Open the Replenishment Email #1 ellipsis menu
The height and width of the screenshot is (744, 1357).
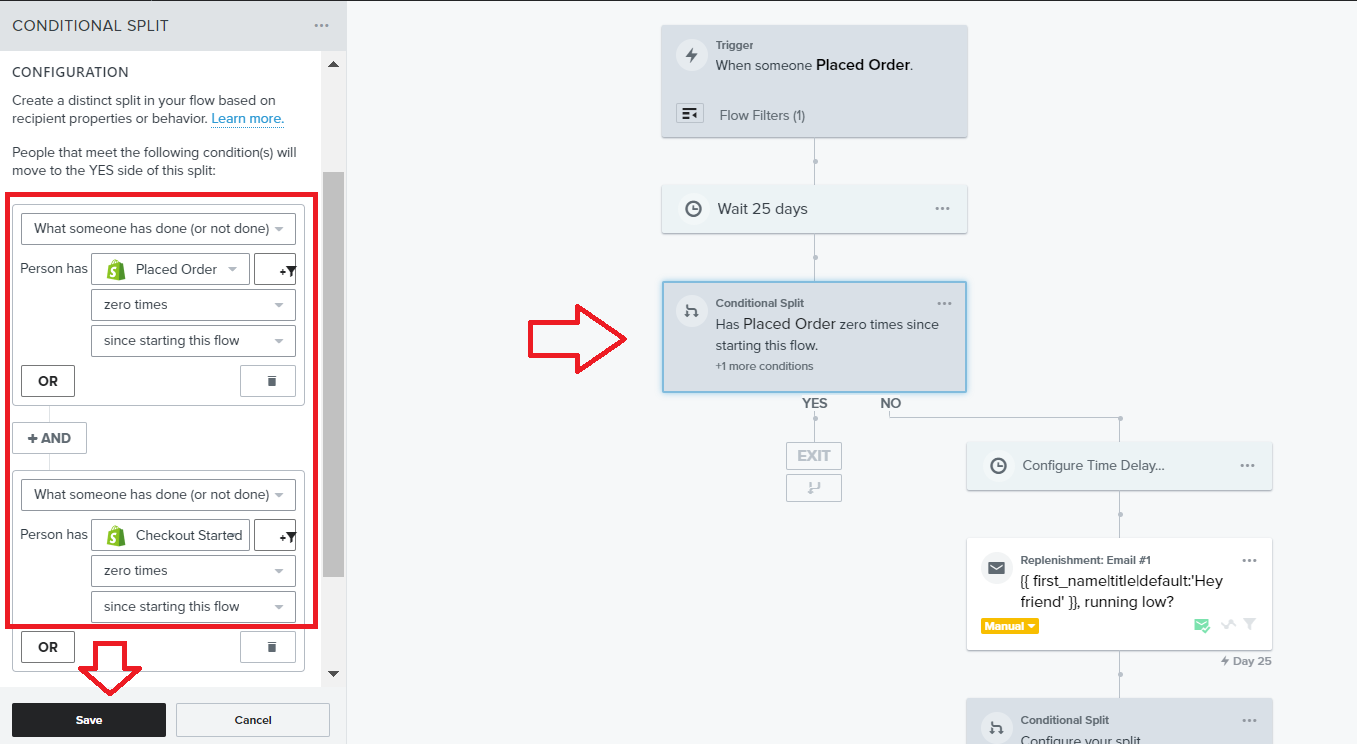(x=1249, y=560)
